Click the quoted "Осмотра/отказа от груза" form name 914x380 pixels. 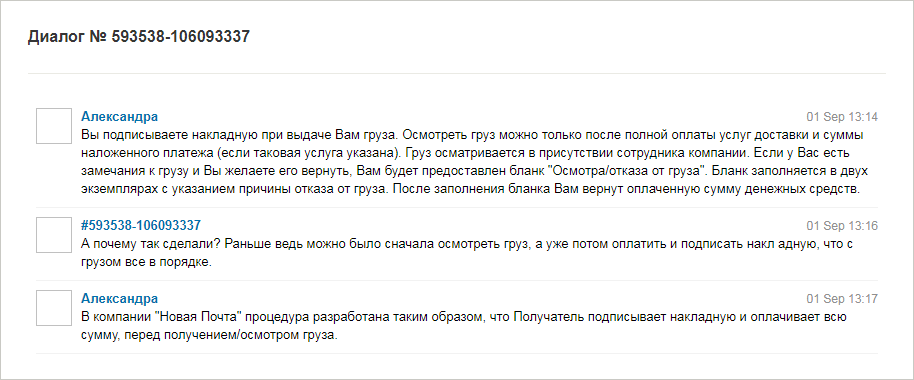point(628,172)
